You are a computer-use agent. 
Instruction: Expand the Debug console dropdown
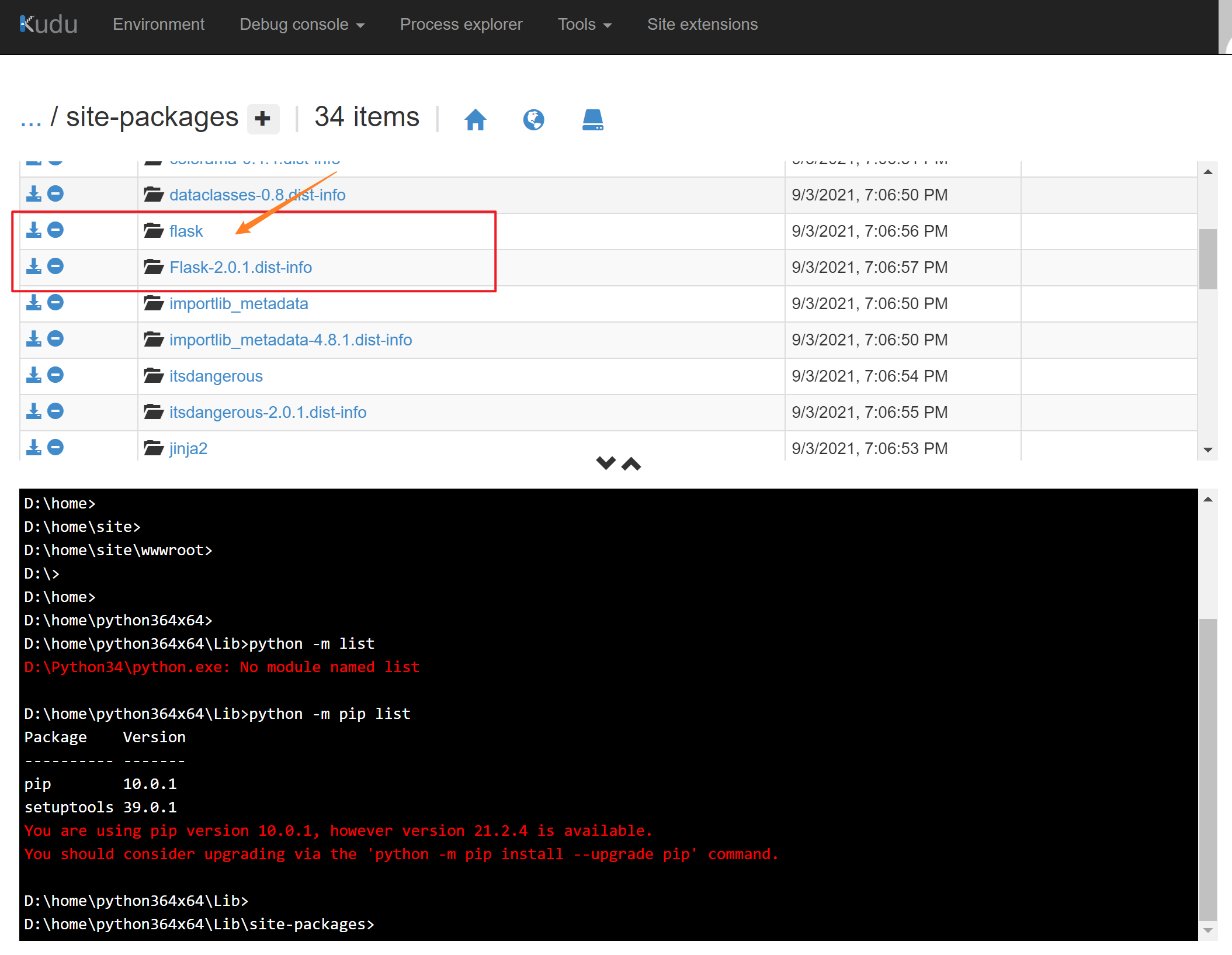tap(301, 25)
